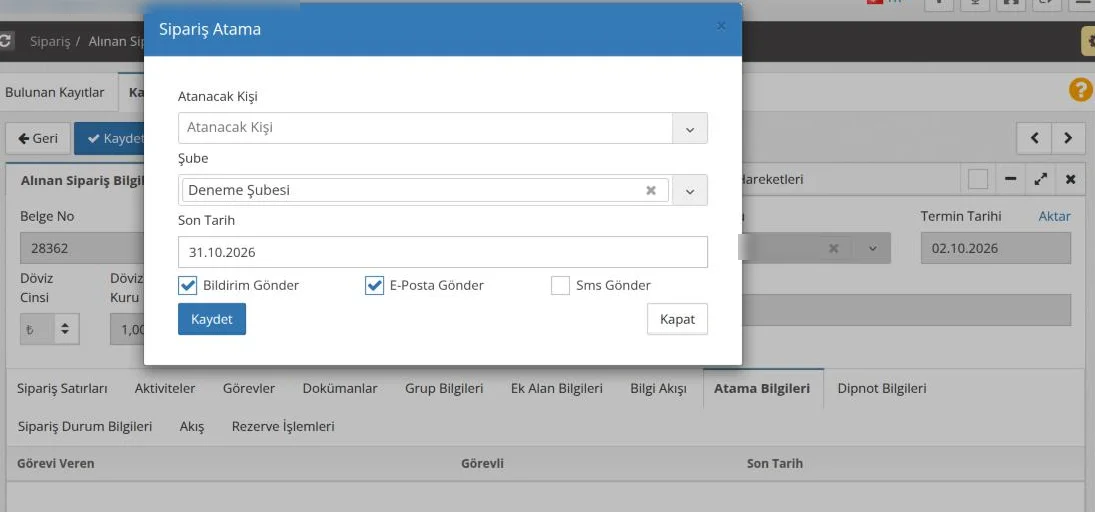Screen dimensions: 1095x512
Task: Close the panel with X icon
Action: (x=1070, y=180)
